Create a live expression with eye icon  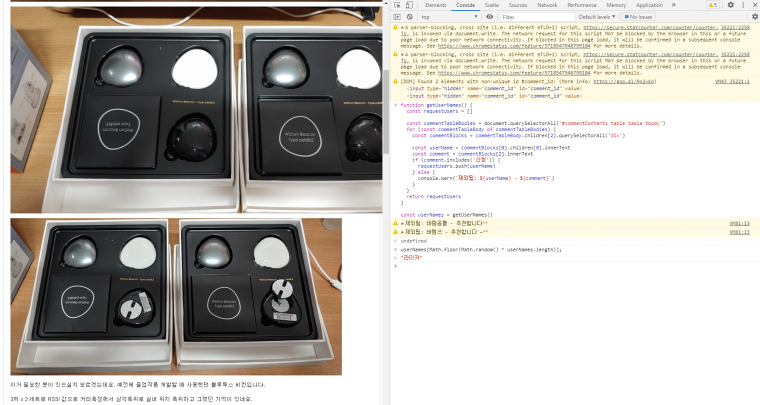pyautogui.click(x=490, y=16)
